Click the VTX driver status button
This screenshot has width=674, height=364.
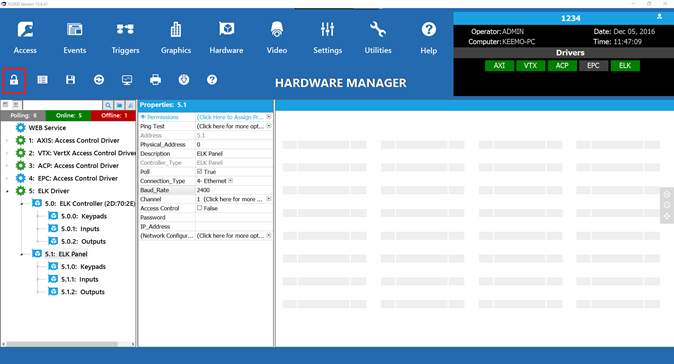(530, 66)
